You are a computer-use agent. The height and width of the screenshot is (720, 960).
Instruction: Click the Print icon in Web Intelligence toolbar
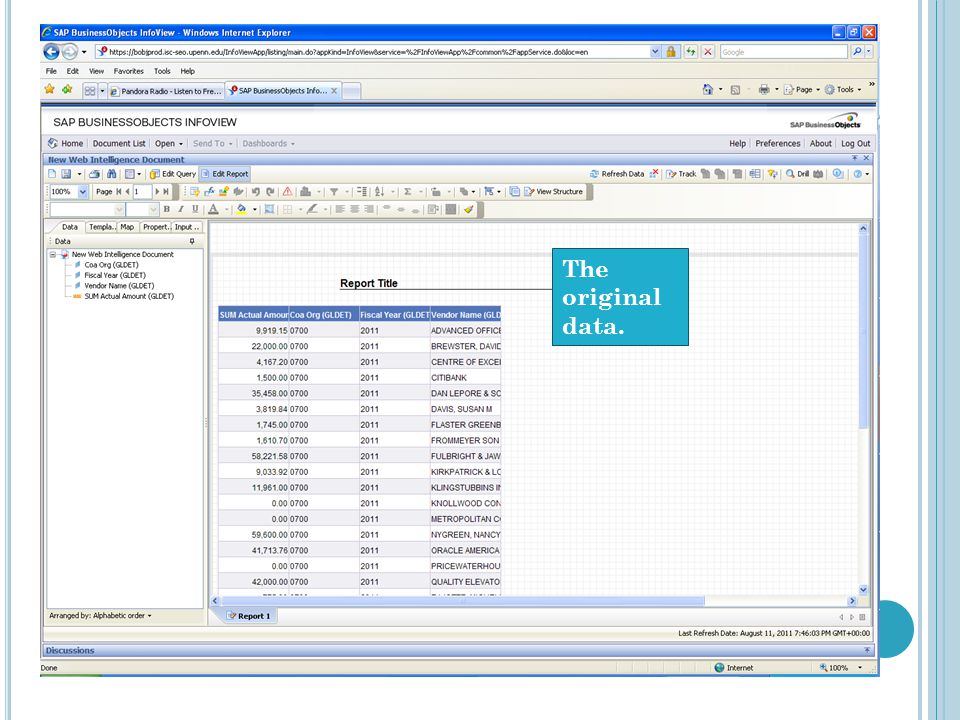point(94,174)
